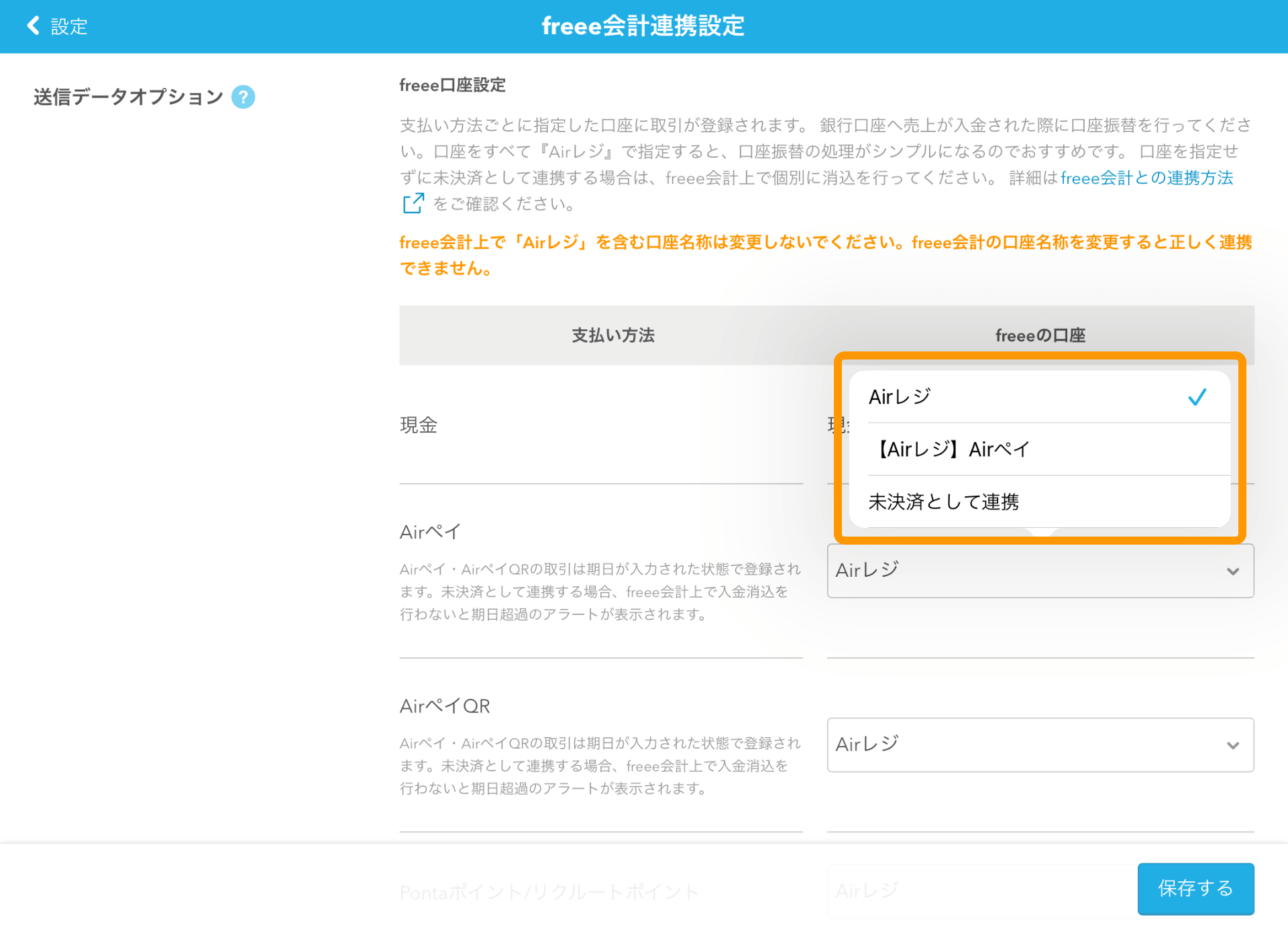The width and height of the screenshot is (1288, 939).
Task: Click the 支払い方法 column header
Action: pyautogui.click(x=612, y=335)
